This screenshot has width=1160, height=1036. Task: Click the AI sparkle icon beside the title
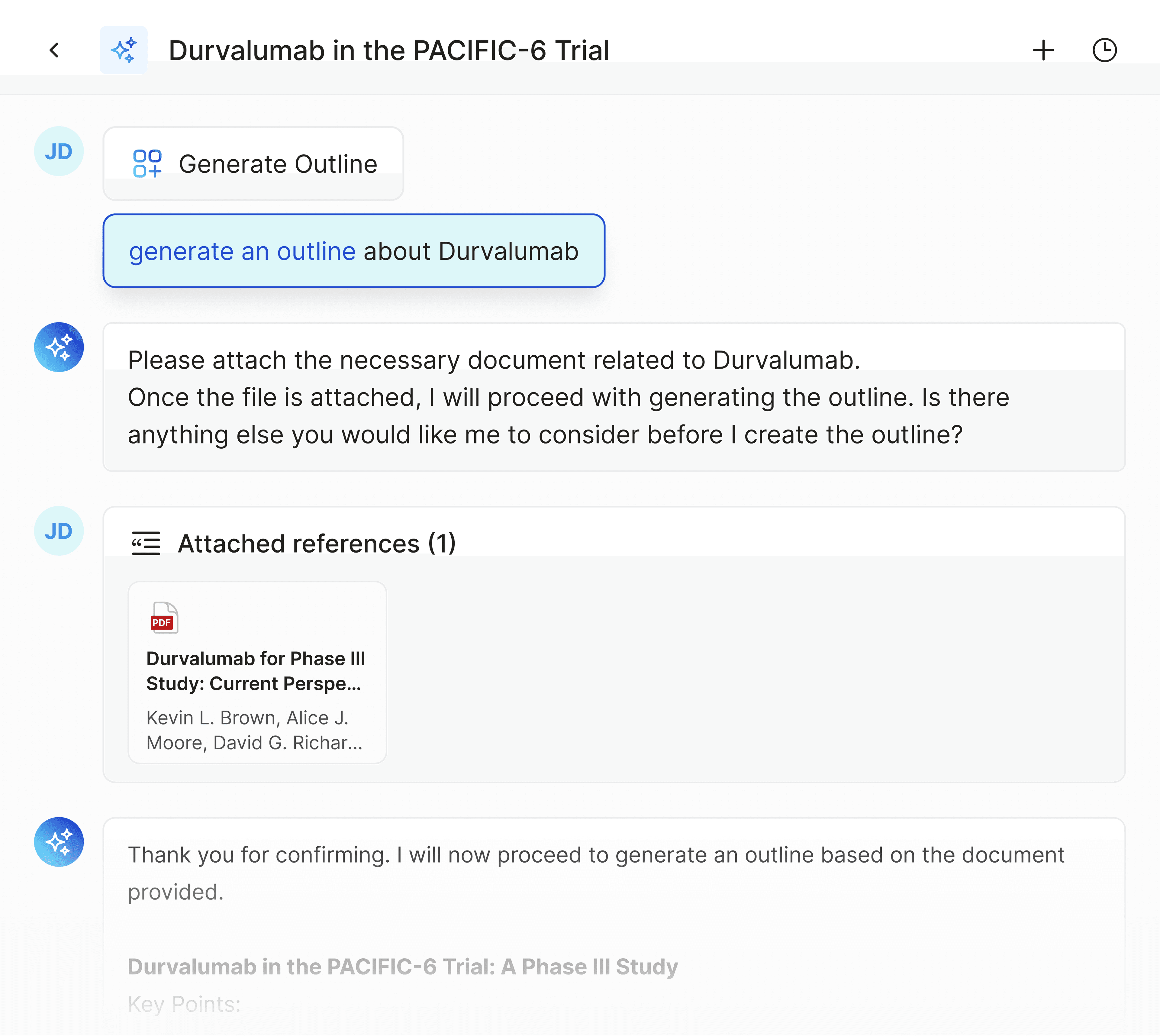[x=124, y=50]
